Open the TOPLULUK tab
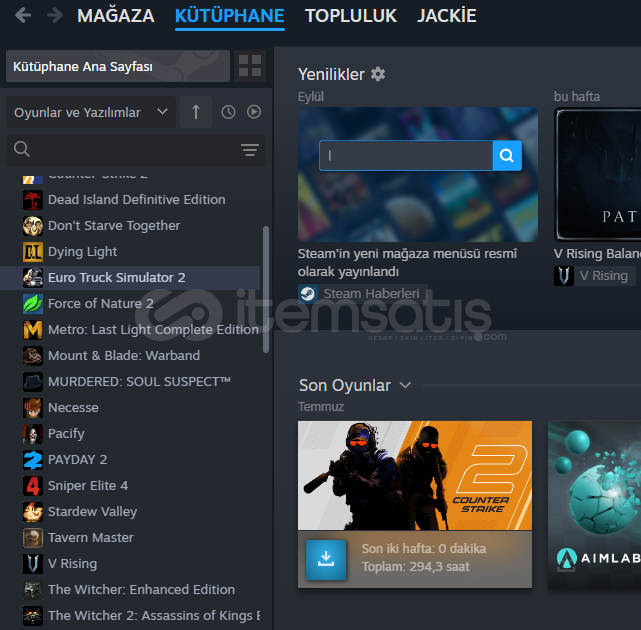 351,16
